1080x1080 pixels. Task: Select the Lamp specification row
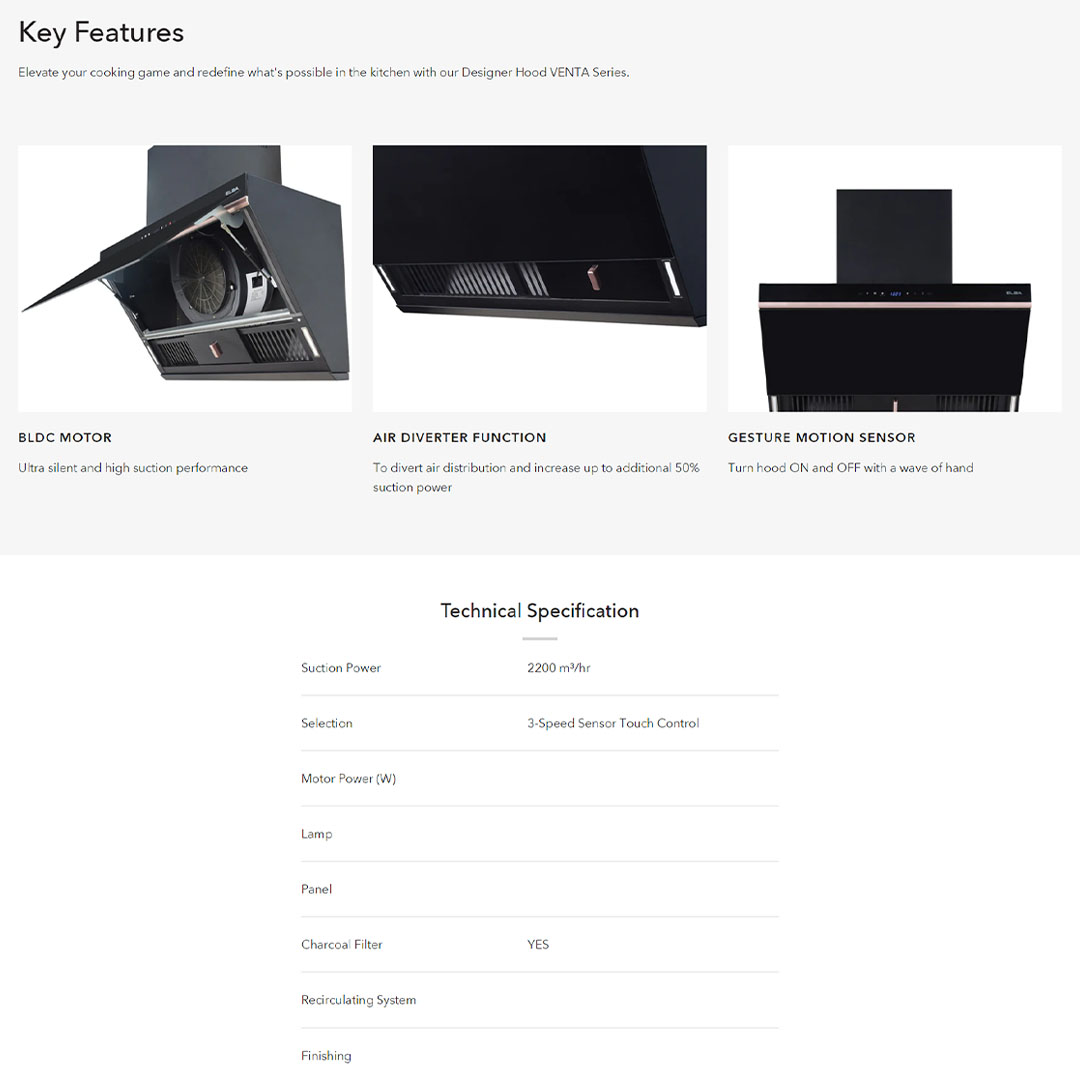540,834
